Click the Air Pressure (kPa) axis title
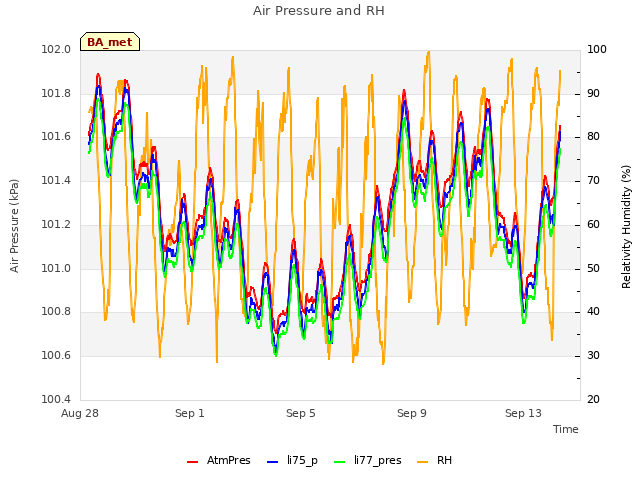 [x=15, y=226]
